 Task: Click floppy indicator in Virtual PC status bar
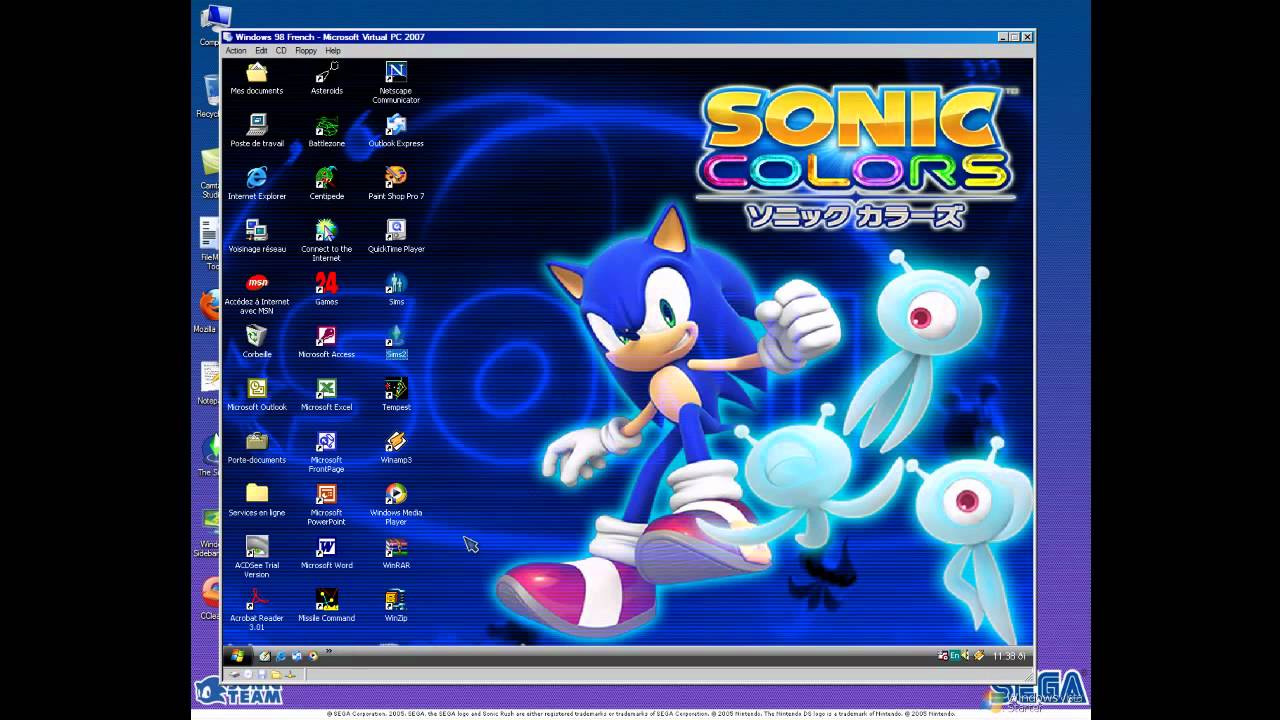[262, 674]
